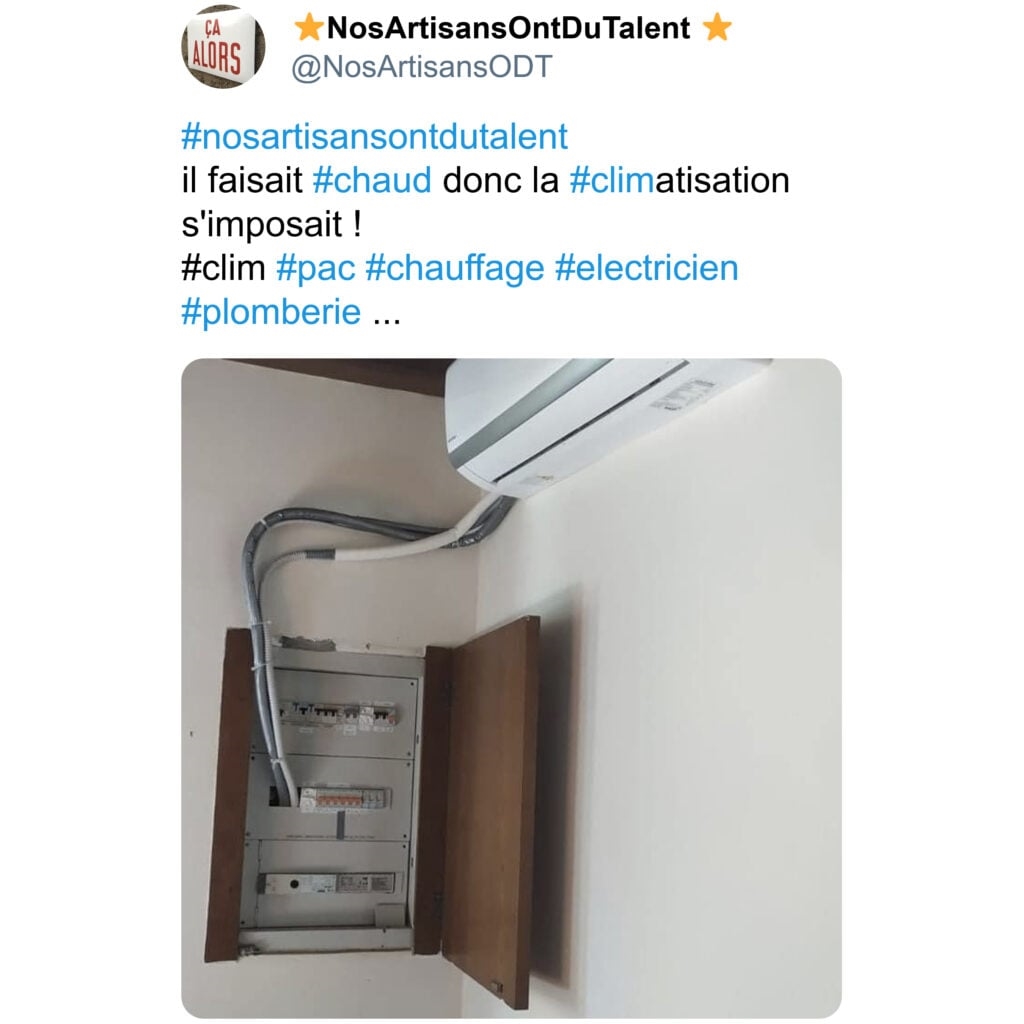Screen dimensions: 1024x1024
Task: Open the @NosArtisansODT handle
Action: tap(421, 67)
